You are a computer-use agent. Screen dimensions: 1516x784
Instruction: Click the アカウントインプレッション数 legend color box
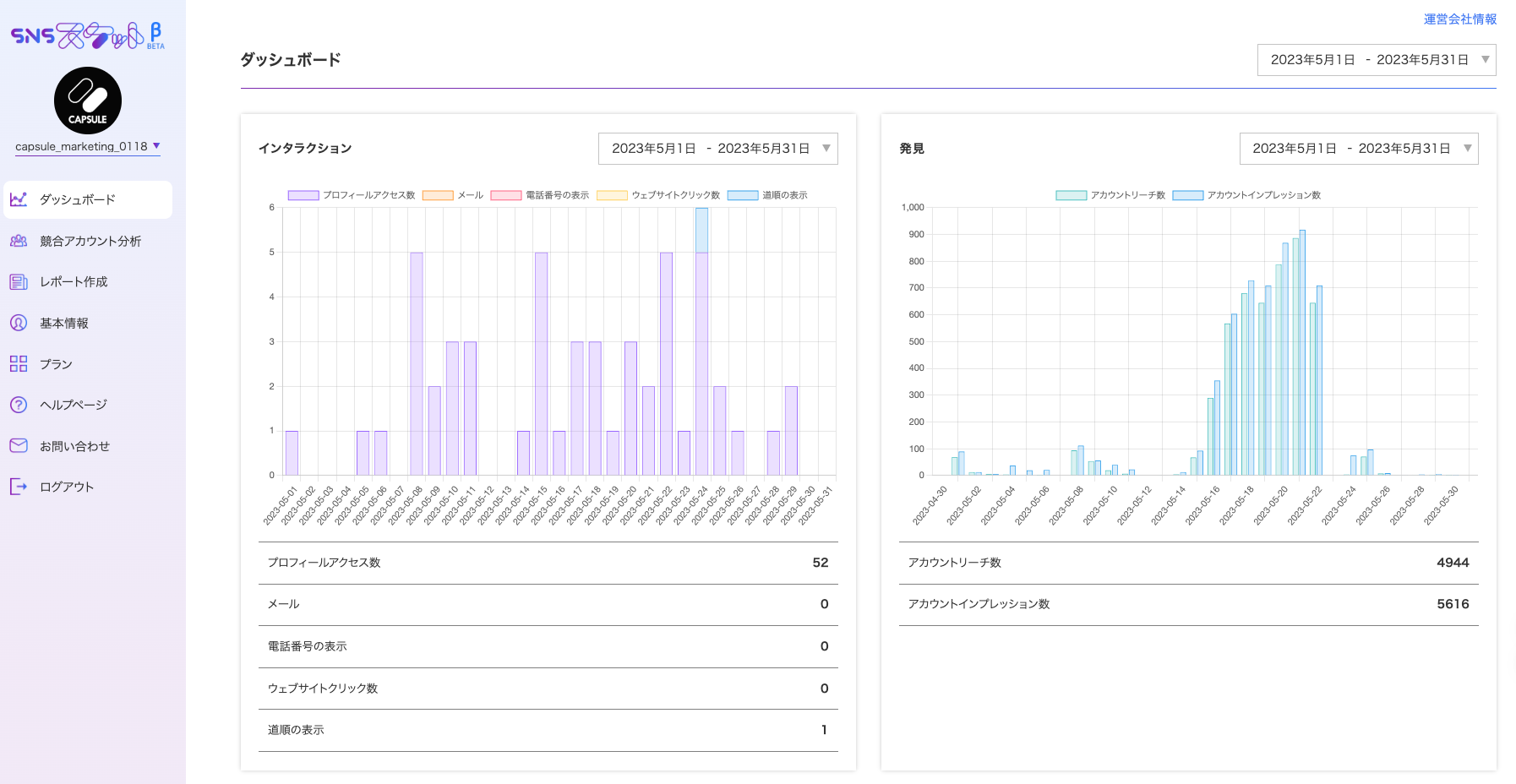point(1187,195)
